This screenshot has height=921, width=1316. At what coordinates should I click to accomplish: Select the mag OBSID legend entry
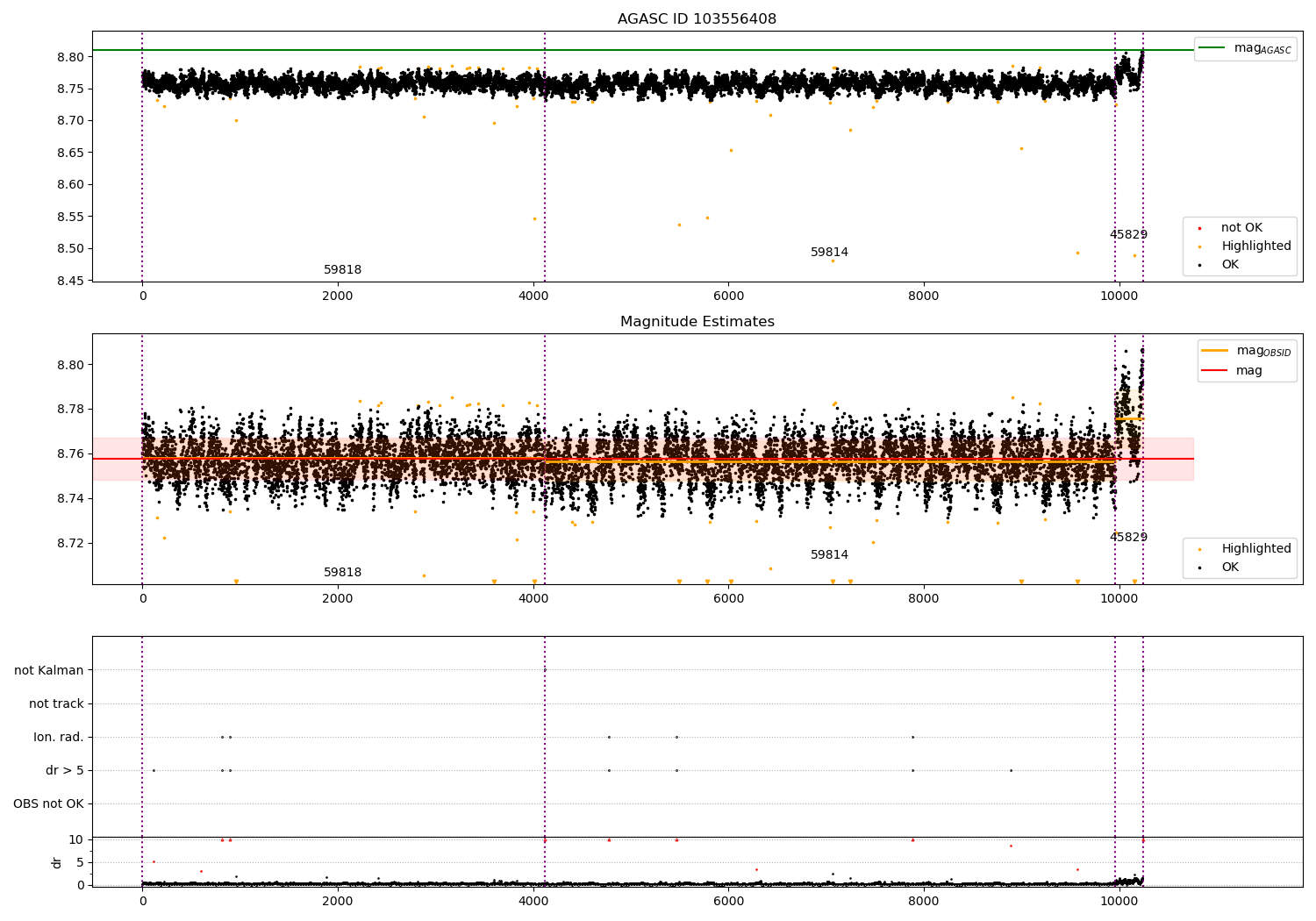(x=1247, y=351)
